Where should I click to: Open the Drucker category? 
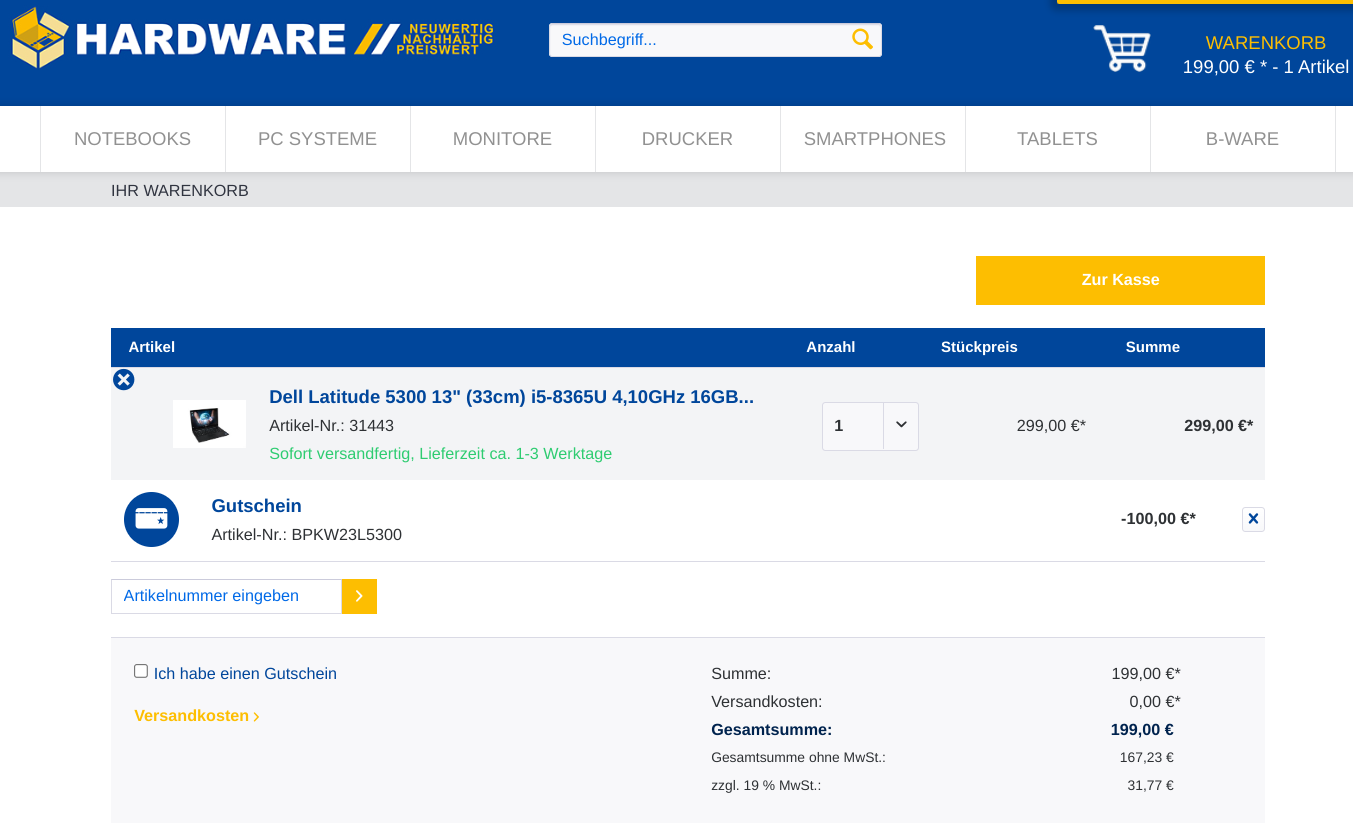[688, 139]
